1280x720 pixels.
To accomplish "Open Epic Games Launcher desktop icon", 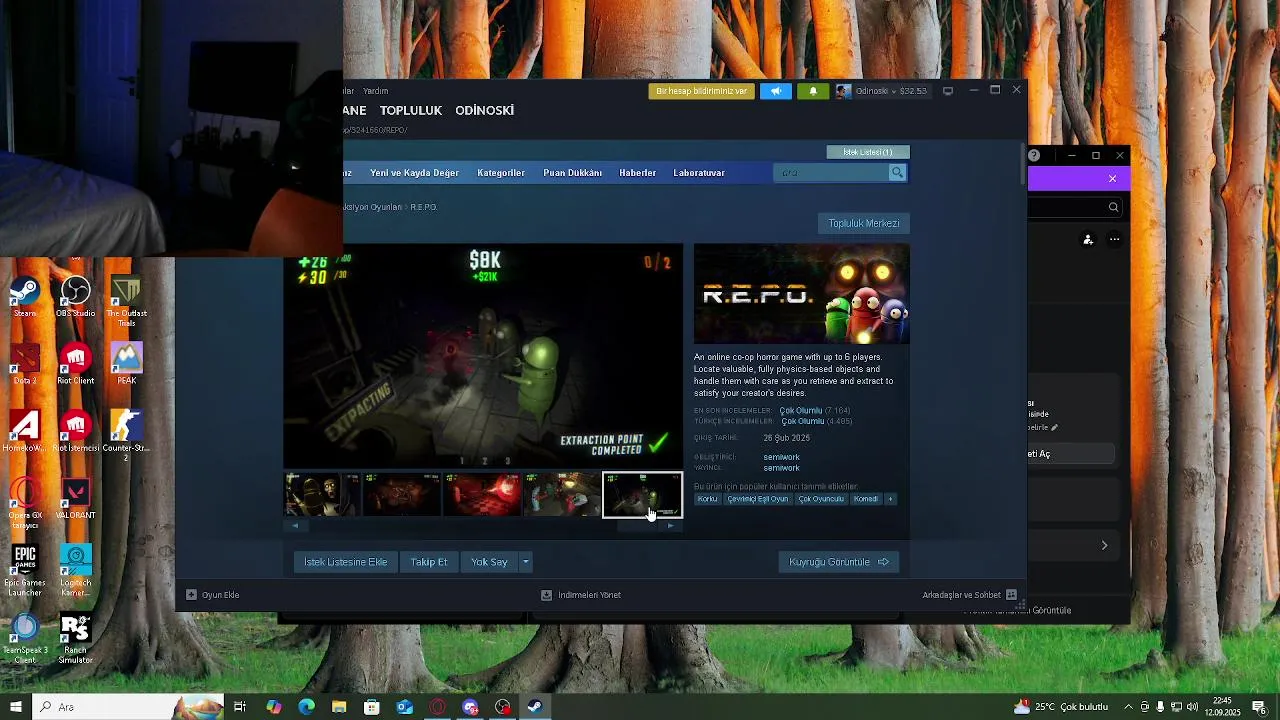I will [x=25, y=570].
